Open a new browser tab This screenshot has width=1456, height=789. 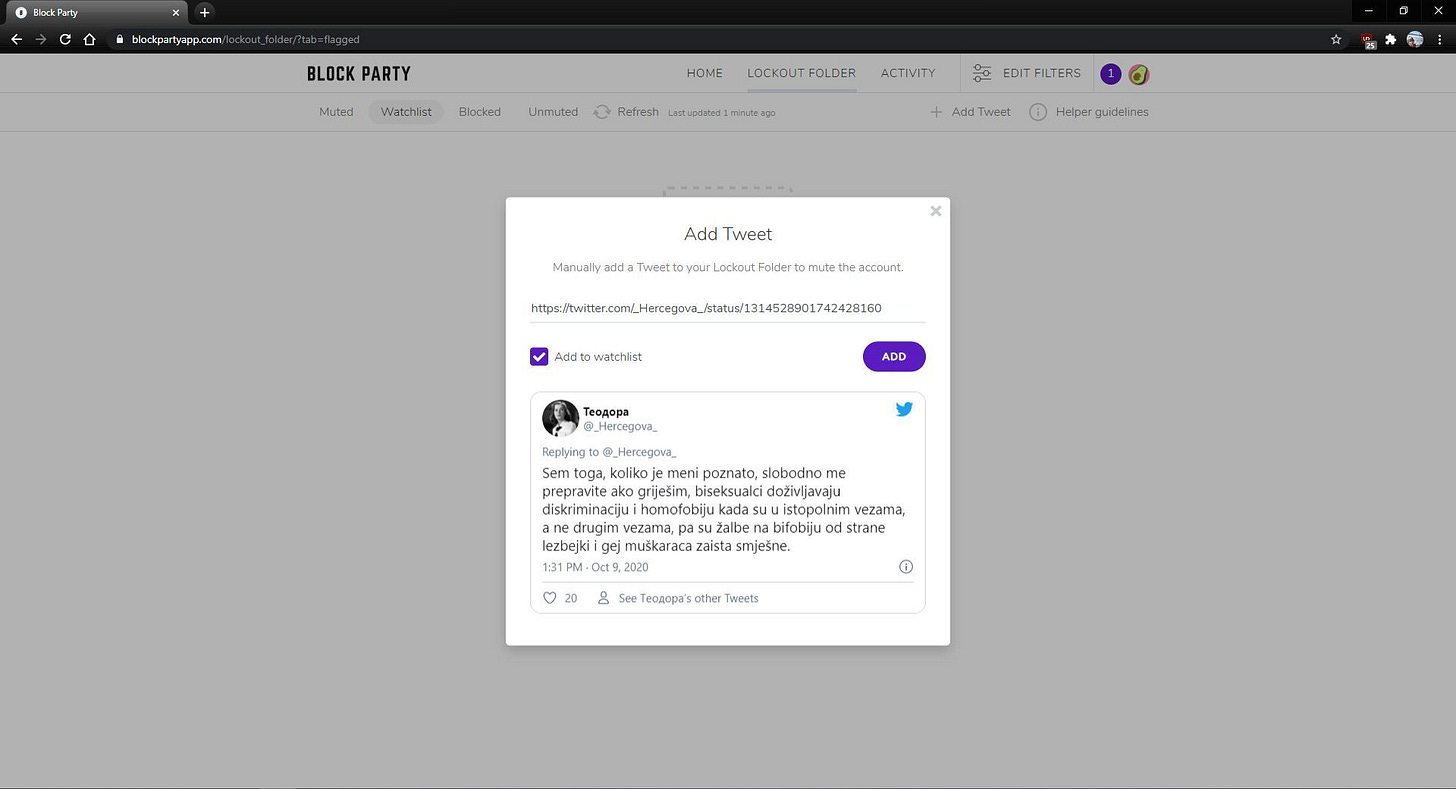(x=205, y=12)
